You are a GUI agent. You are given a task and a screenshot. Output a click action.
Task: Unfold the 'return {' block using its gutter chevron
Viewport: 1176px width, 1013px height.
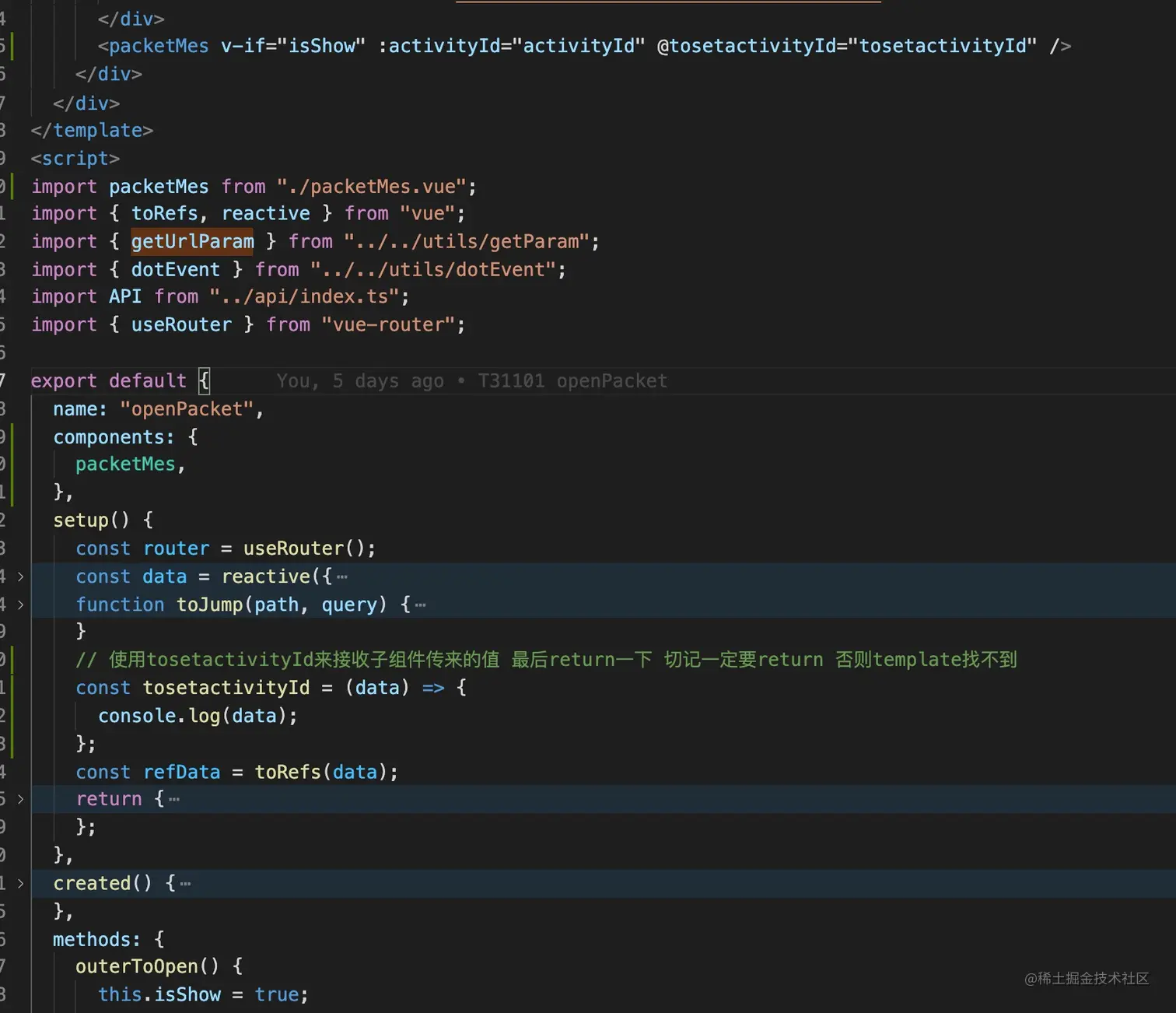click(20, 799)
